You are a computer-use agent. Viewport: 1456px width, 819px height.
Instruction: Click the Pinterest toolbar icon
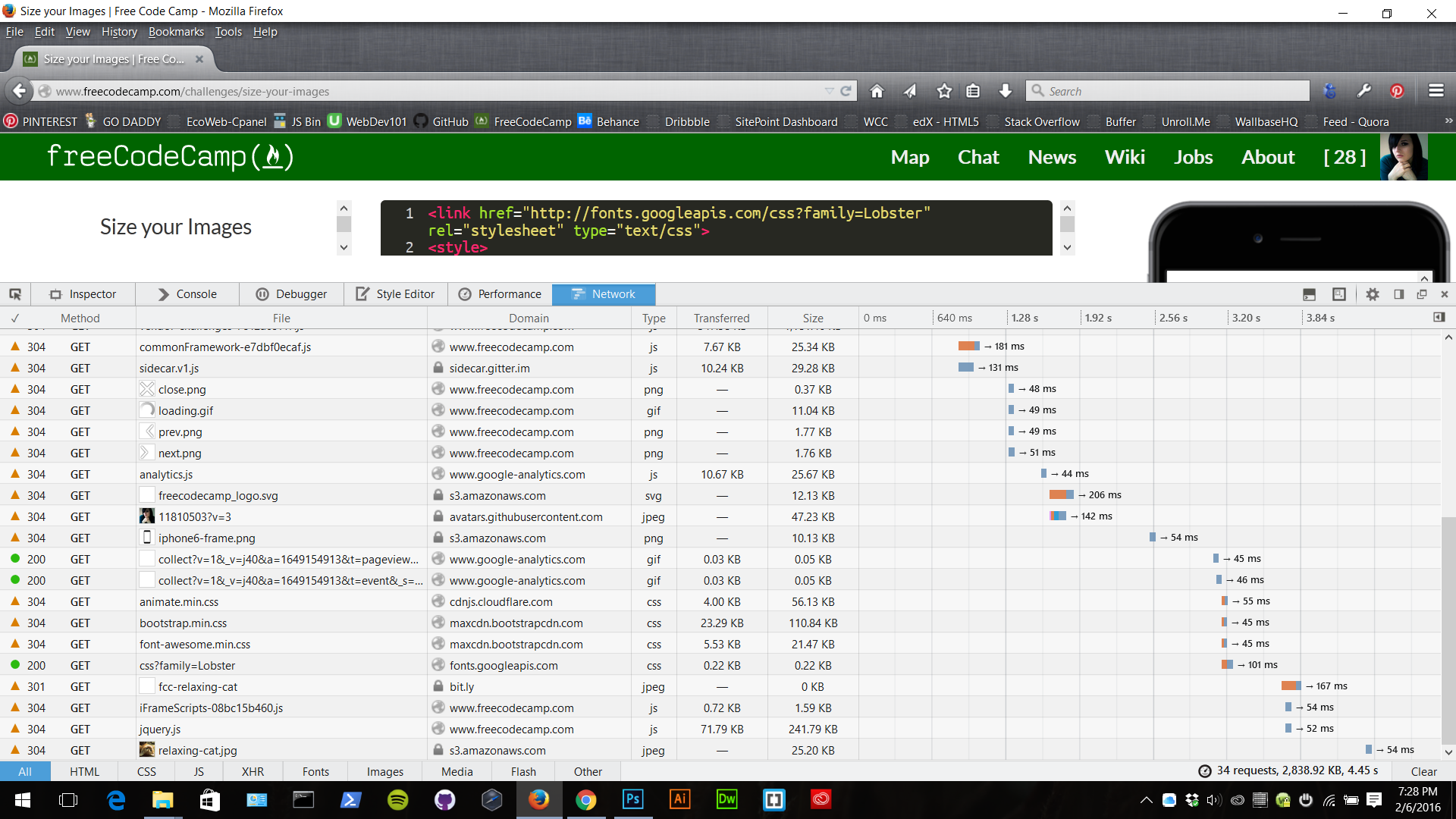[x=1397, y=91]
